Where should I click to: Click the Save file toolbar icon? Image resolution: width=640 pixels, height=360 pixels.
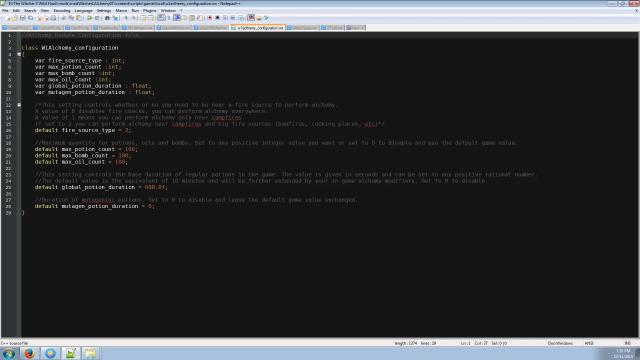pos(22,18)
